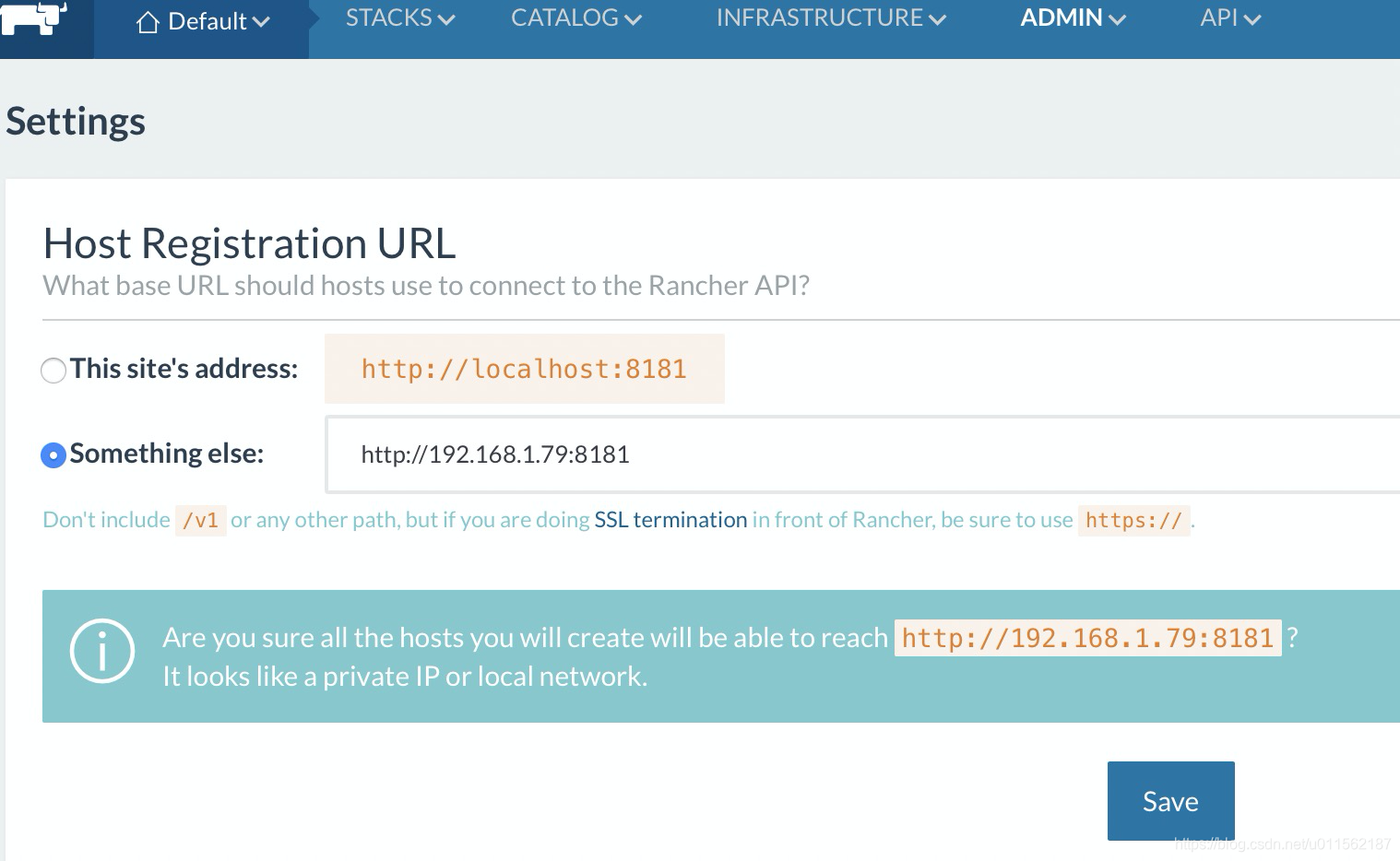Open the Default environment dropdown
The width and height of the screenshot is (1400, 861).
coord(202,21)
